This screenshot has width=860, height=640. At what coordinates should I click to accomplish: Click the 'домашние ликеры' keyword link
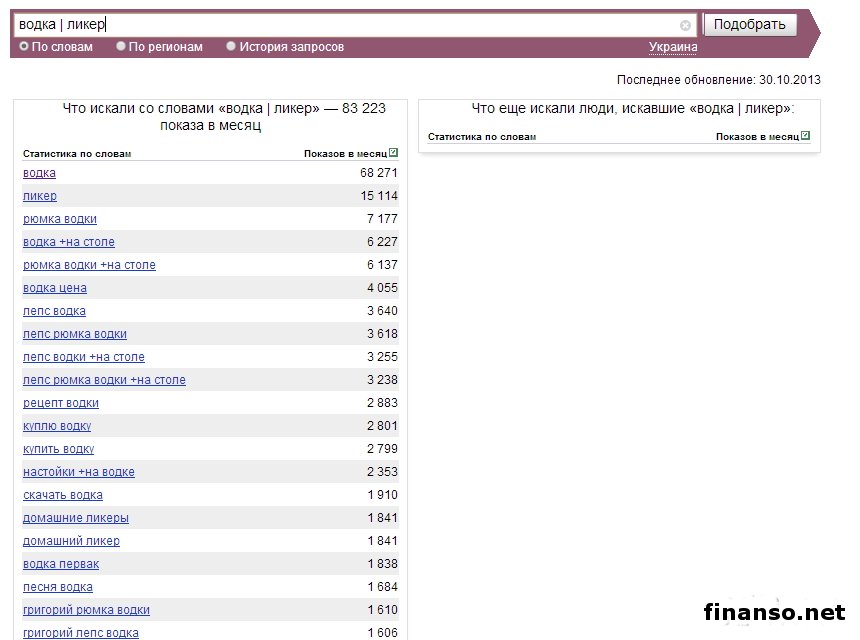76,518
